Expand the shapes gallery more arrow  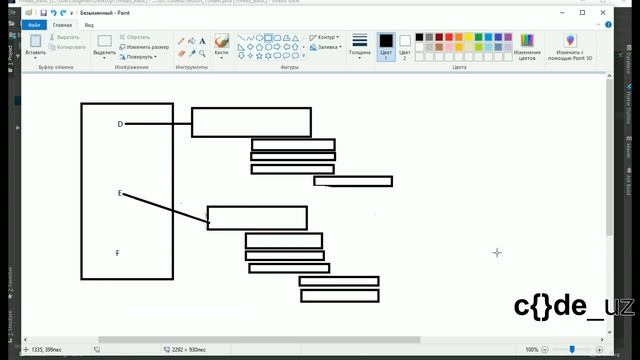(303, 56)
